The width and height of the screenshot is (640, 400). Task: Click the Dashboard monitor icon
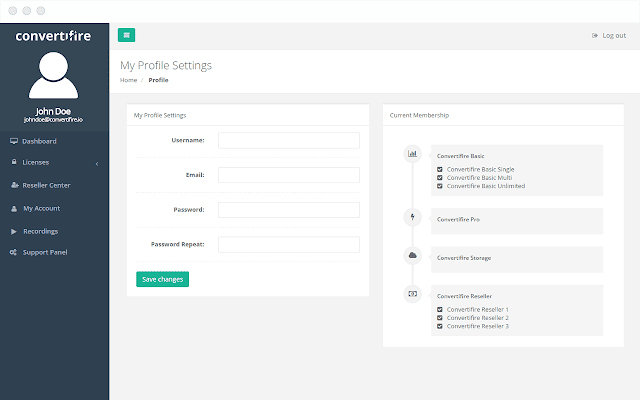point(14,141)
